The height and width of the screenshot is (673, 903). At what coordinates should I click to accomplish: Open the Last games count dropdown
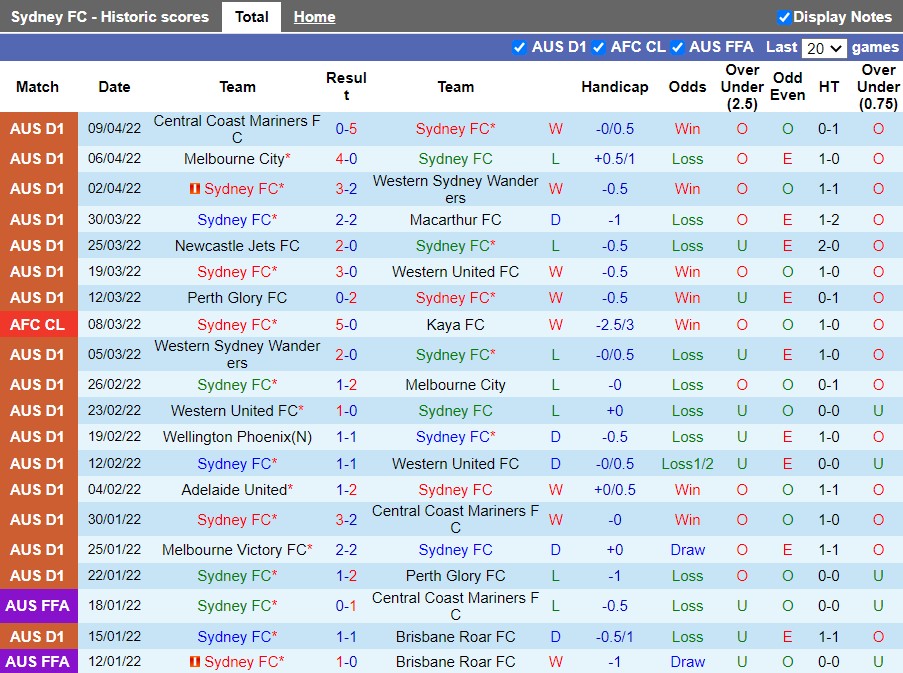[824, 48]
